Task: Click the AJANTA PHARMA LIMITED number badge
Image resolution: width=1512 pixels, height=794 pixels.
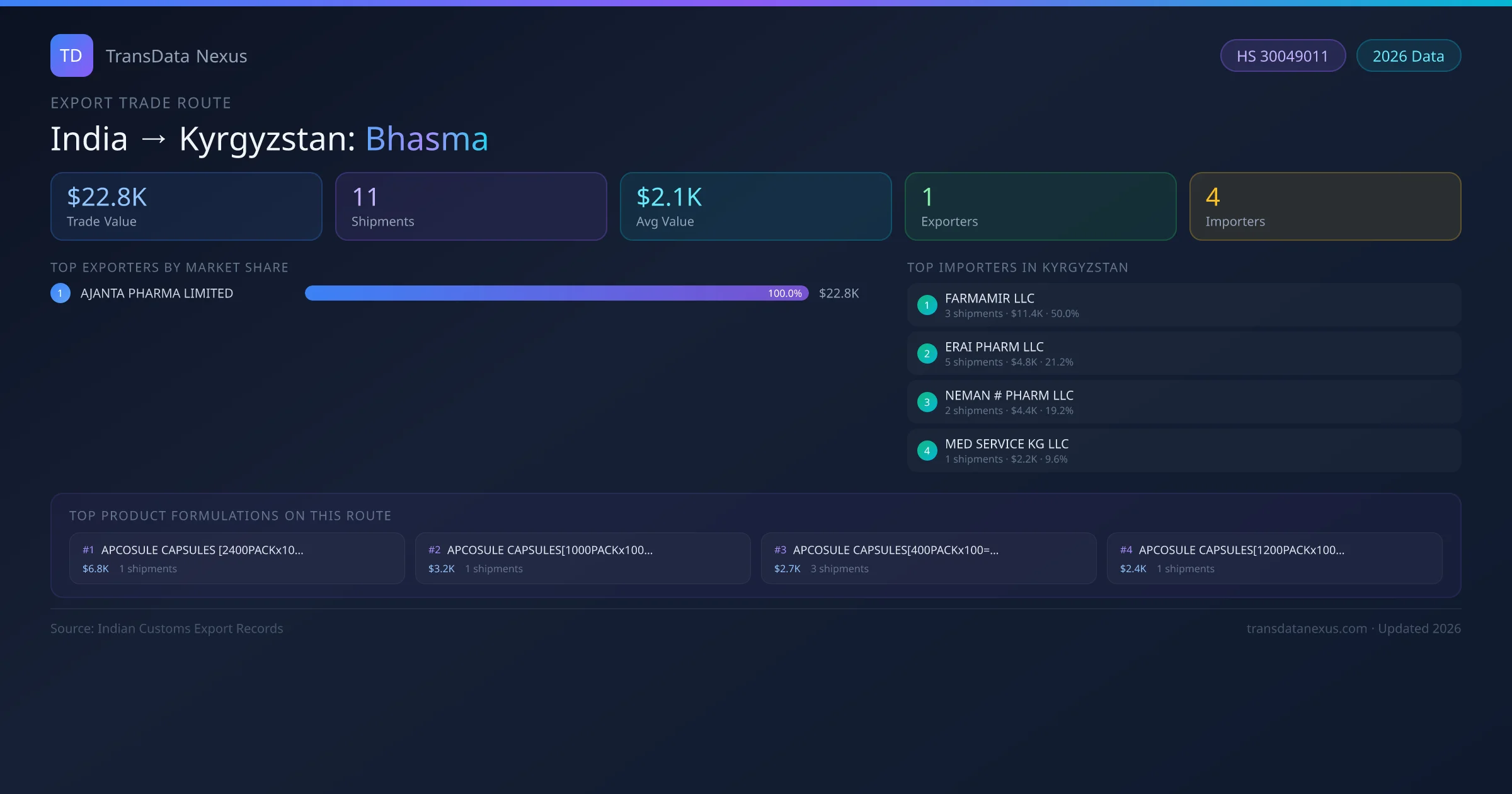Action: (x=60, y=292)
